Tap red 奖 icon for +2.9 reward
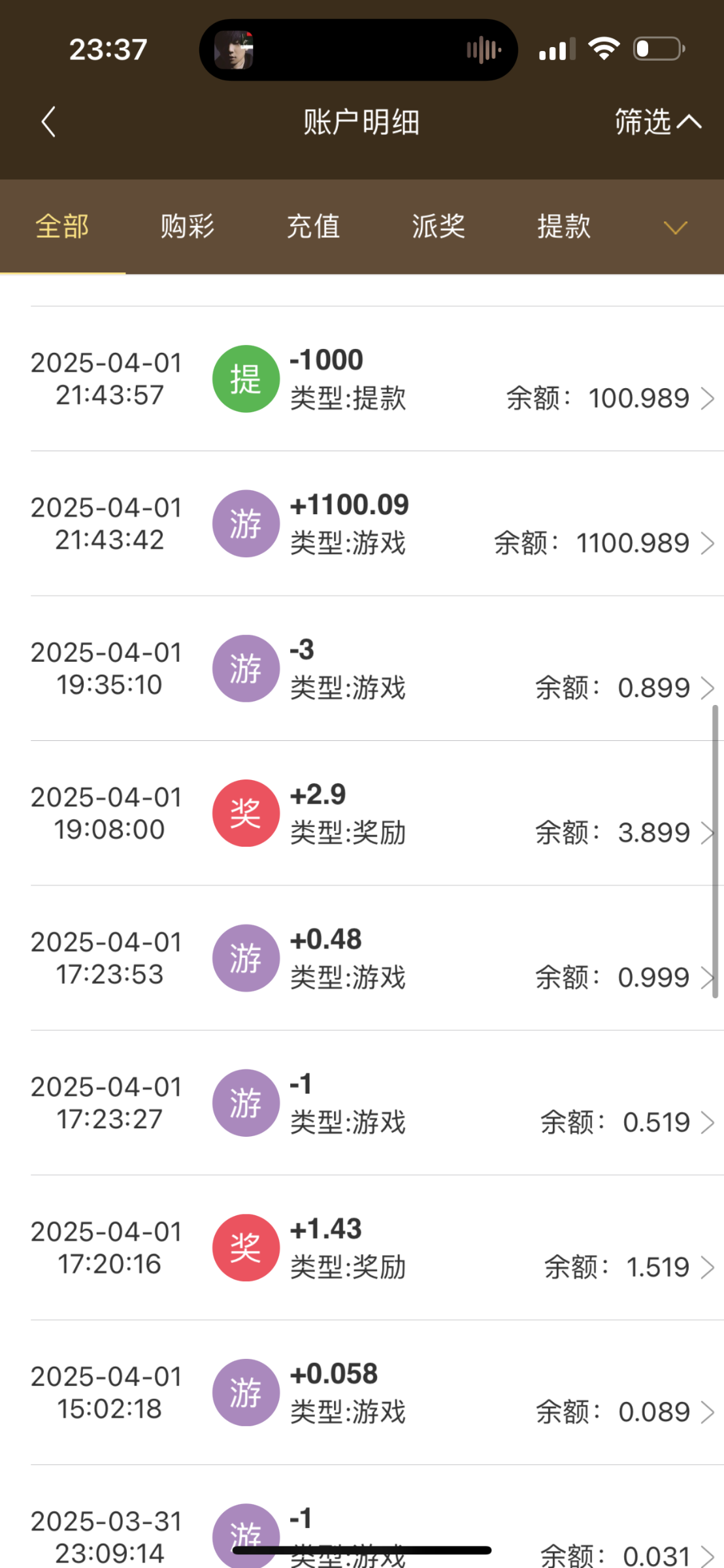Viewport: 724px width, 1568px height. pos(246,813)
